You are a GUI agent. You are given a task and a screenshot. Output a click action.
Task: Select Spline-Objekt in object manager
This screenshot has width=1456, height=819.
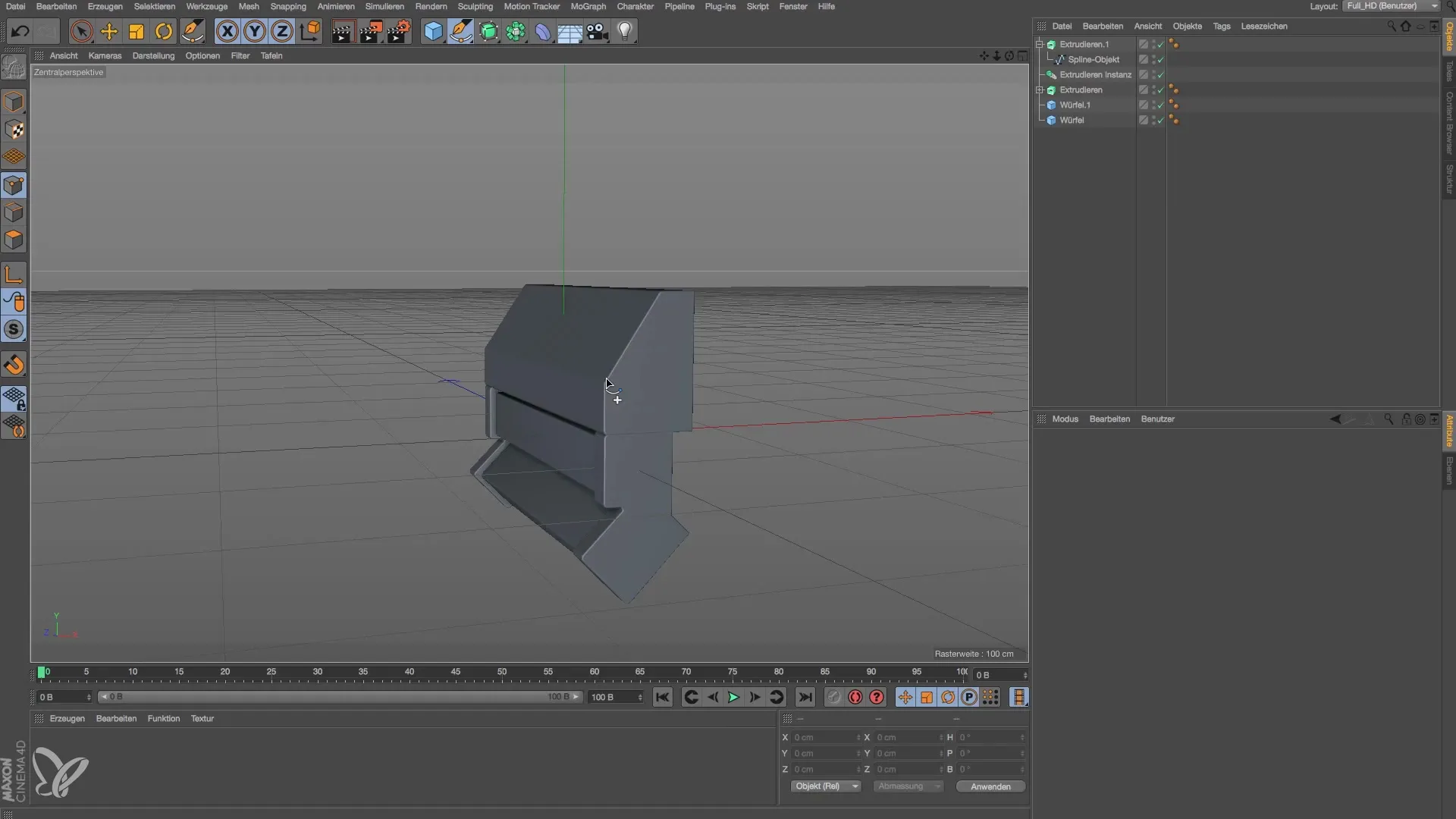(x=1094, y=59)
